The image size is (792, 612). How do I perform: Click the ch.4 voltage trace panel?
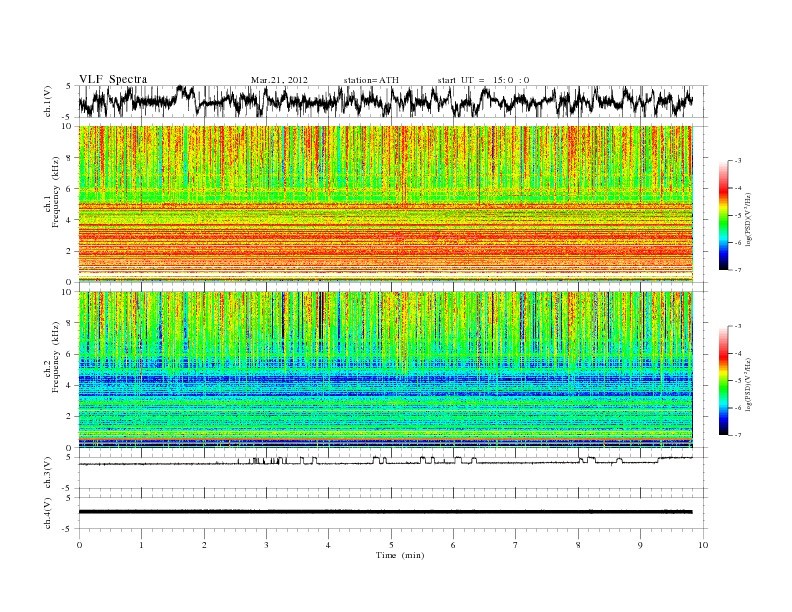pos(393,513)
